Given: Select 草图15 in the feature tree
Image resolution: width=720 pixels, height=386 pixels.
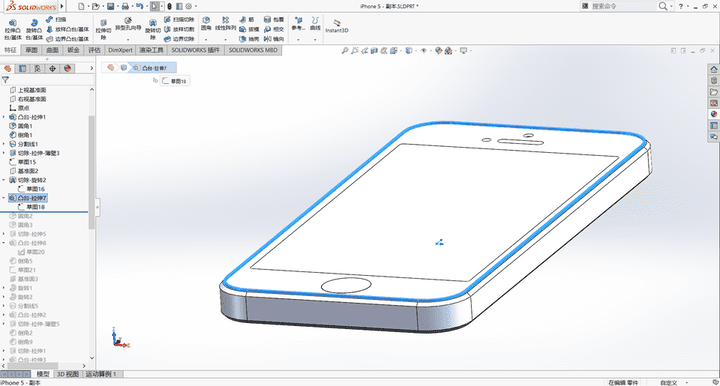Looking at the screenshot, I should click(x=27, y=162).
